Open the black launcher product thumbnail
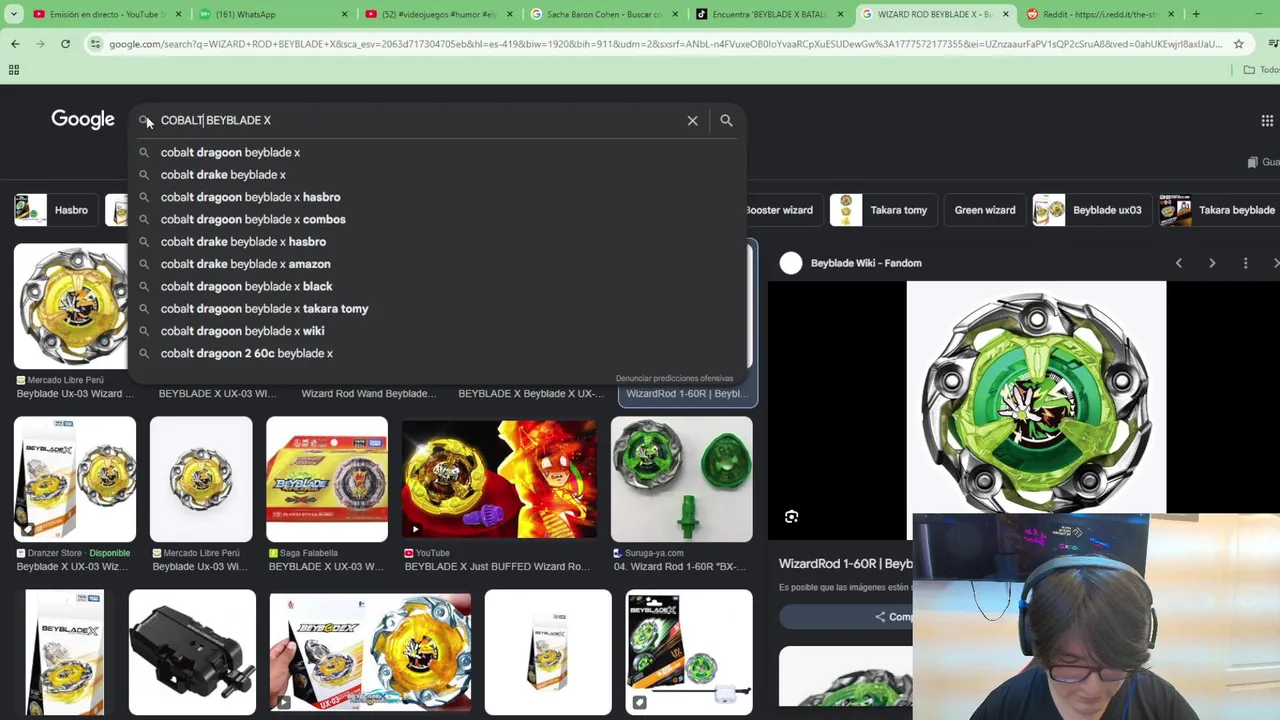The height and width of the screenshot is (720, 1280). [x=192, y=652]
